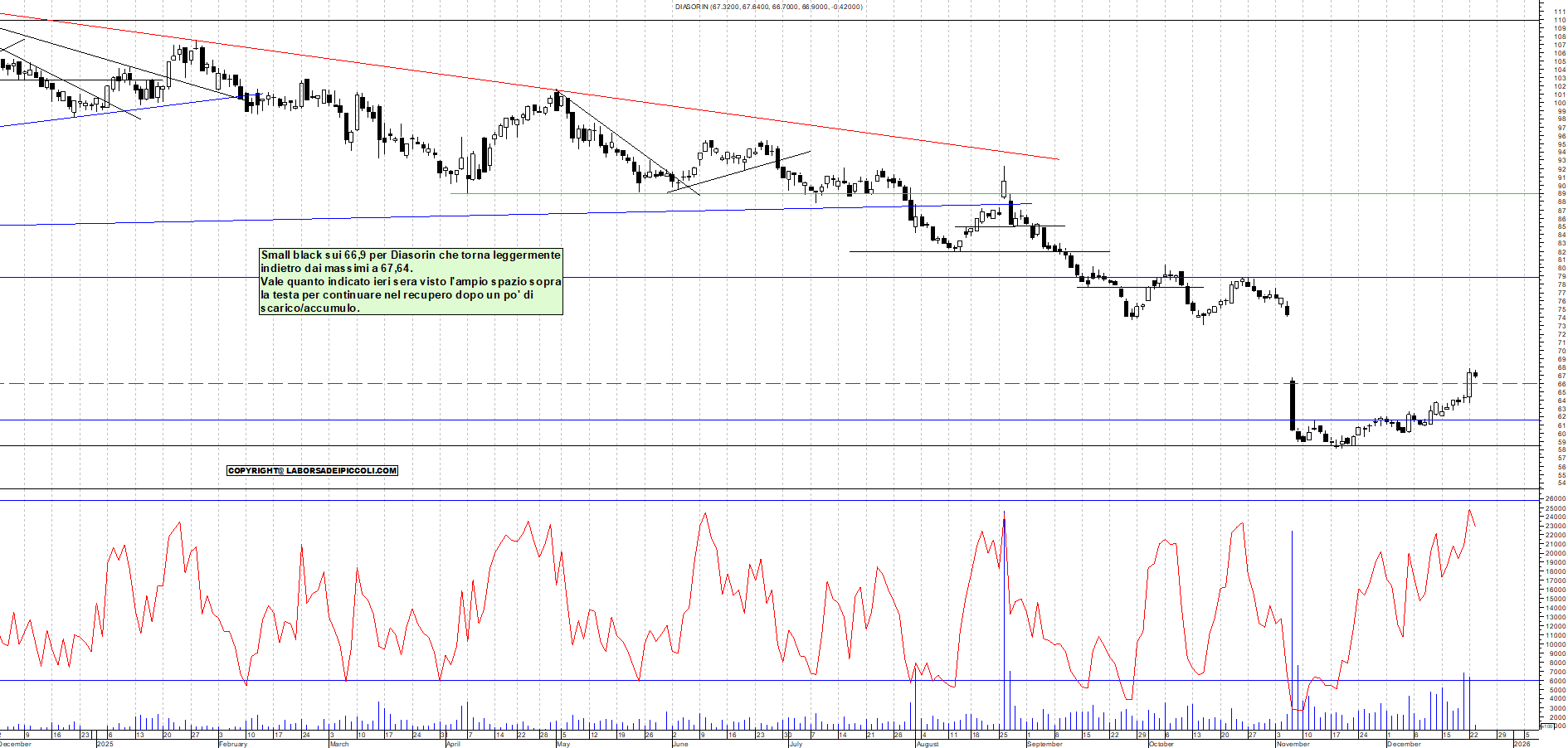
Task: Click the 'March' month label on time axis
Action: pyautogui.click(x=339, y=744)
